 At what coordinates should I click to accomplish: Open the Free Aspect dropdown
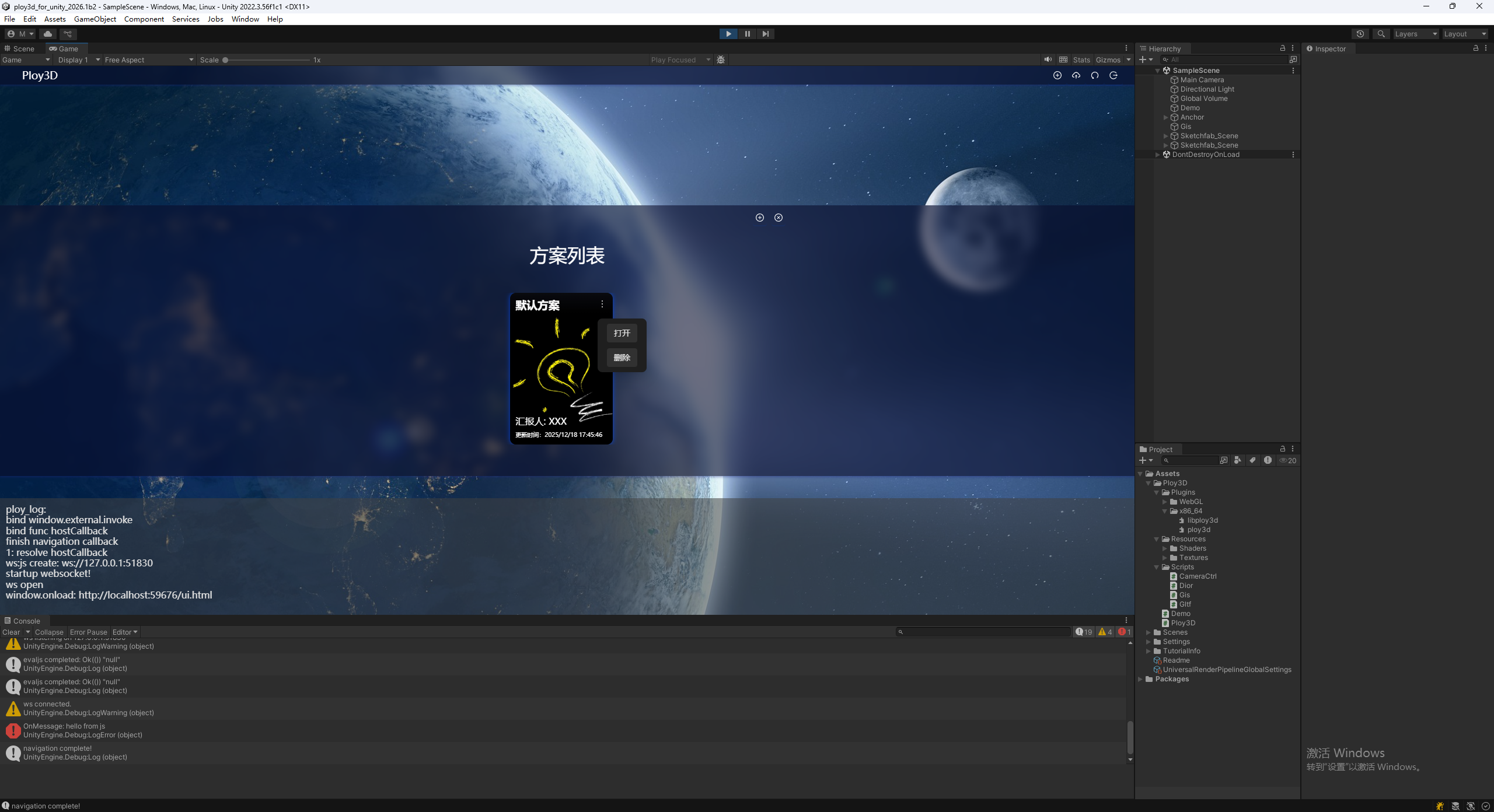click(149, 60)
